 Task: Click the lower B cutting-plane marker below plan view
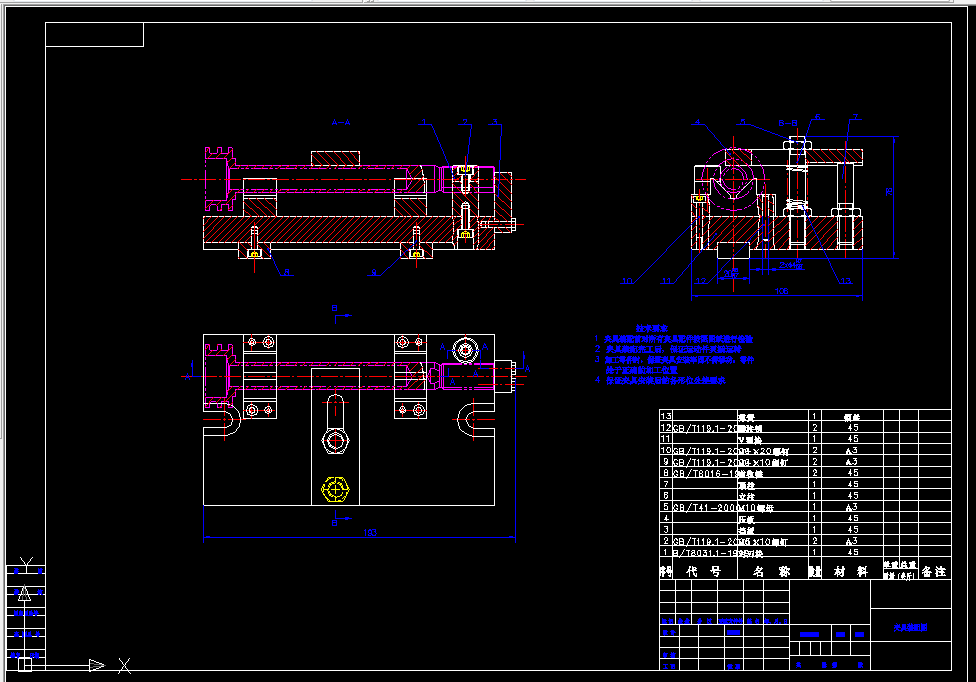tap(335, 523)
